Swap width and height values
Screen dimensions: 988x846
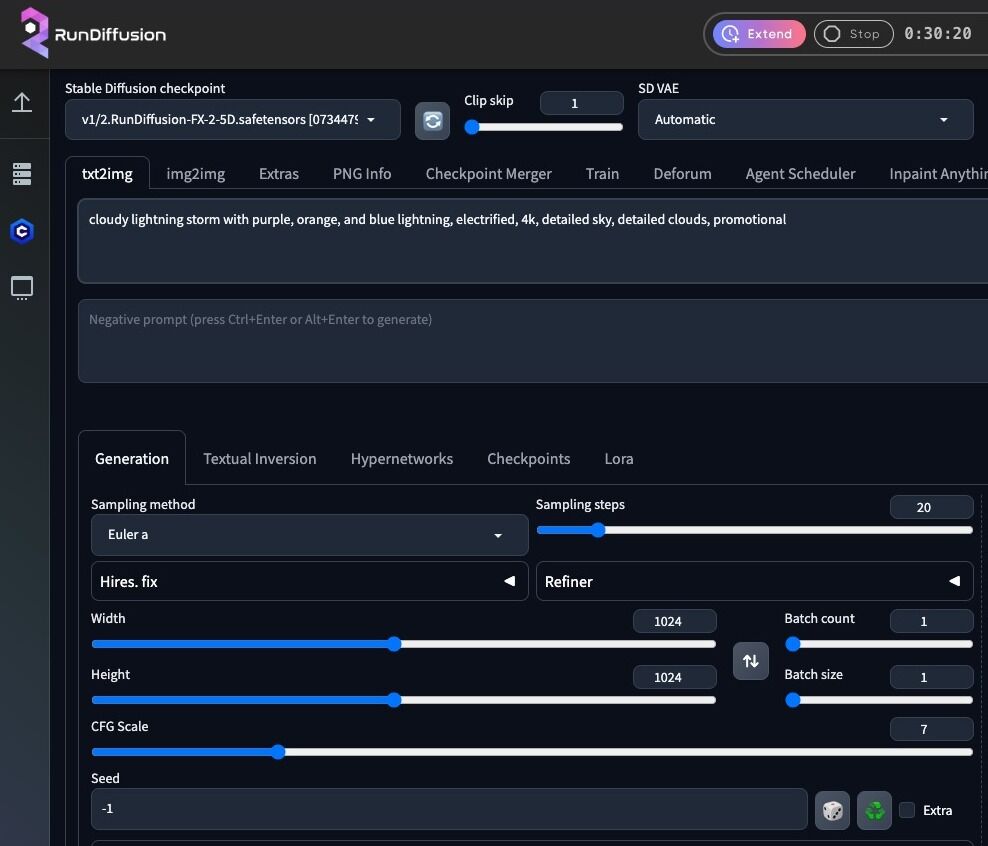coord(751,661)
